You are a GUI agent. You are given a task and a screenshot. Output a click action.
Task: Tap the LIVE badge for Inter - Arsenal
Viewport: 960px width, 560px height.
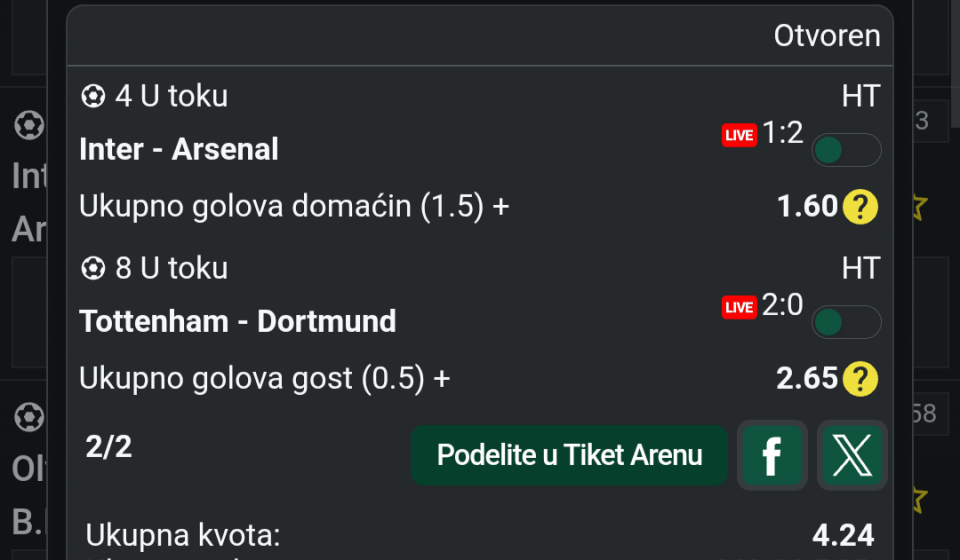(x=739, y=135)
